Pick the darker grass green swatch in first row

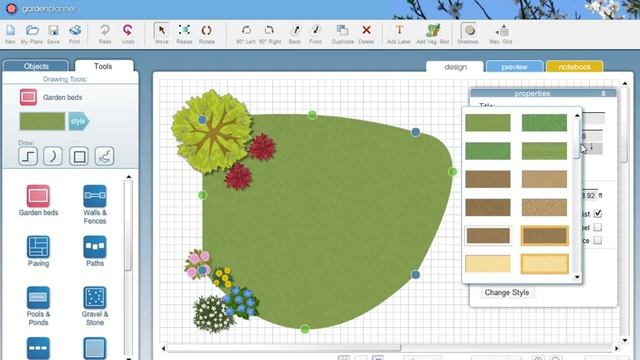544,123
